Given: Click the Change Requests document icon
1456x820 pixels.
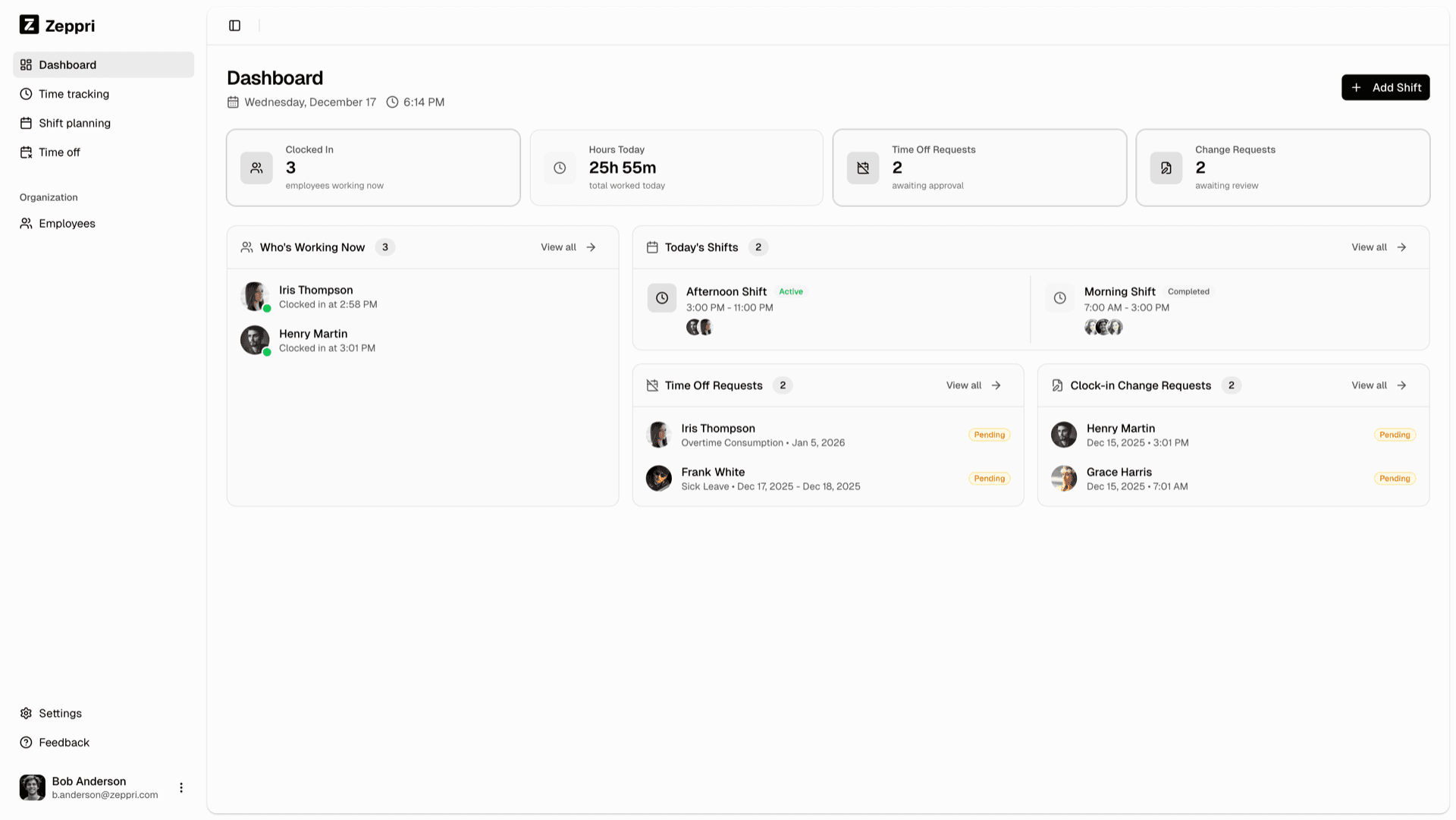Looking at the screenshot, I should (1166, 168).
